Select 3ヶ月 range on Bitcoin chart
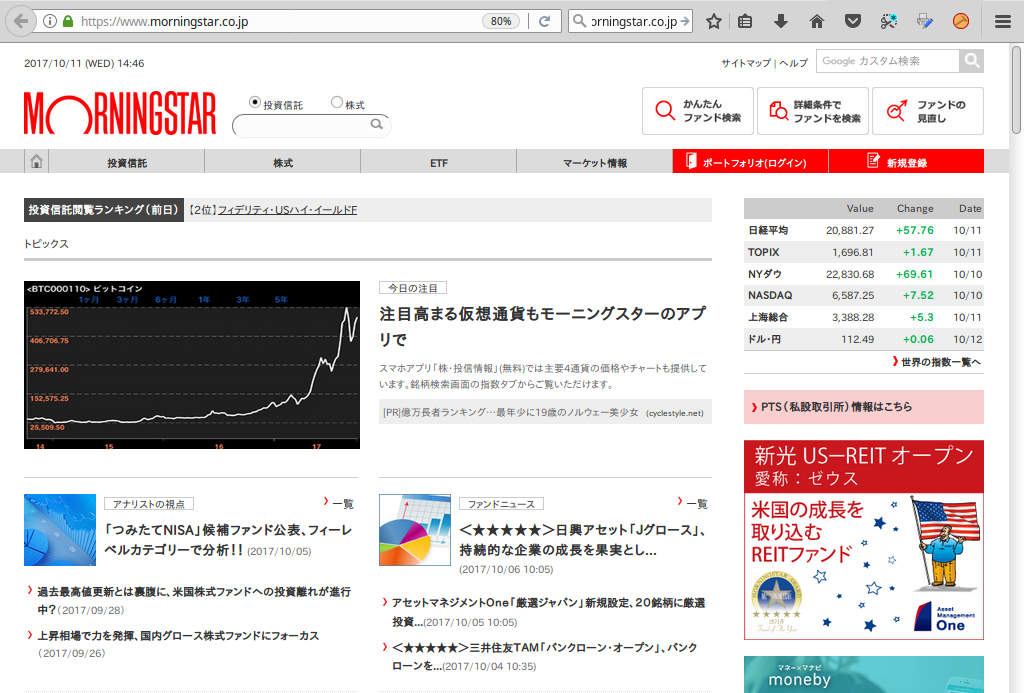The image size is (1024, 693). (127, 300)
